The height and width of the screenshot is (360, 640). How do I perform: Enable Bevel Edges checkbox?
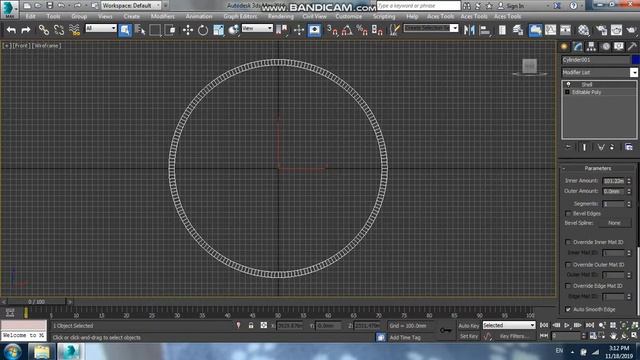[x=568, y=214]
